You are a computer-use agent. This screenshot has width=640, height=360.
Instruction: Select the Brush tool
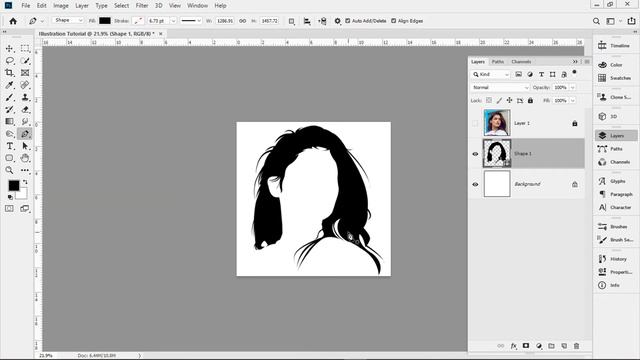pos(9,97)
